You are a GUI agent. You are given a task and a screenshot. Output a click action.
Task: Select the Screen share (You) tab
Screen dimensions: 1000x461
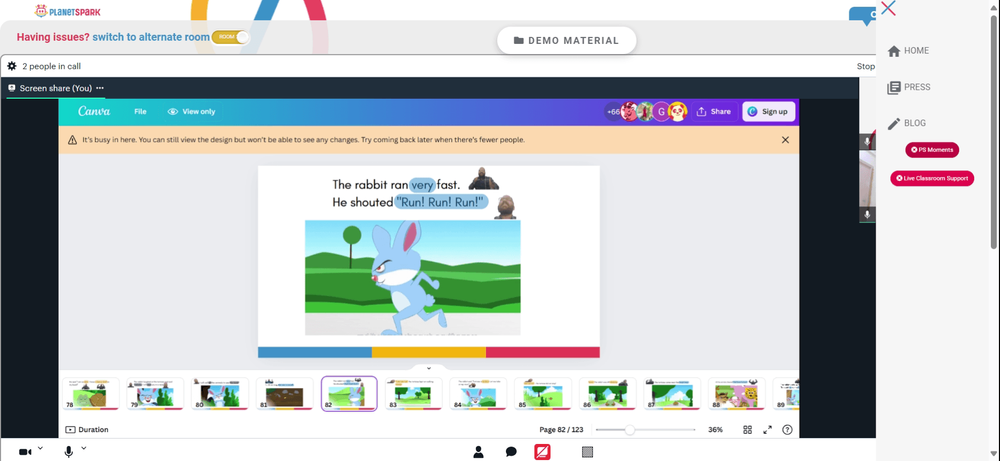55,88
